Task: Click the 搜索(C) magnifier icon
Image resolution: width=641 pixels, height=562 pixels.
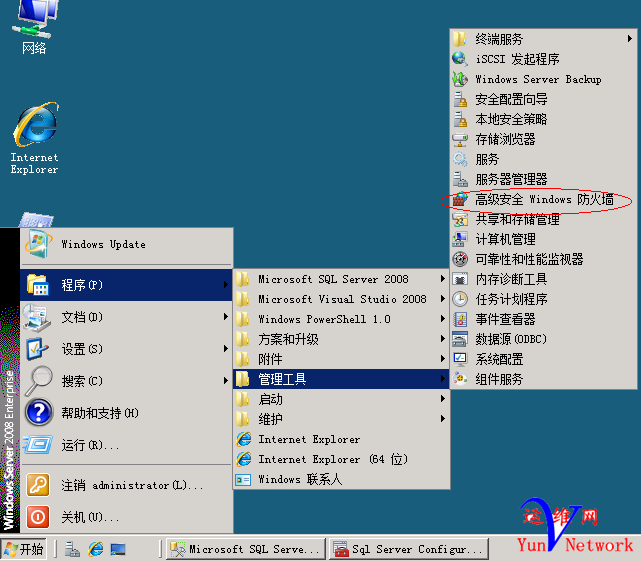Action: pyautogui.click(x=38, y=381)
